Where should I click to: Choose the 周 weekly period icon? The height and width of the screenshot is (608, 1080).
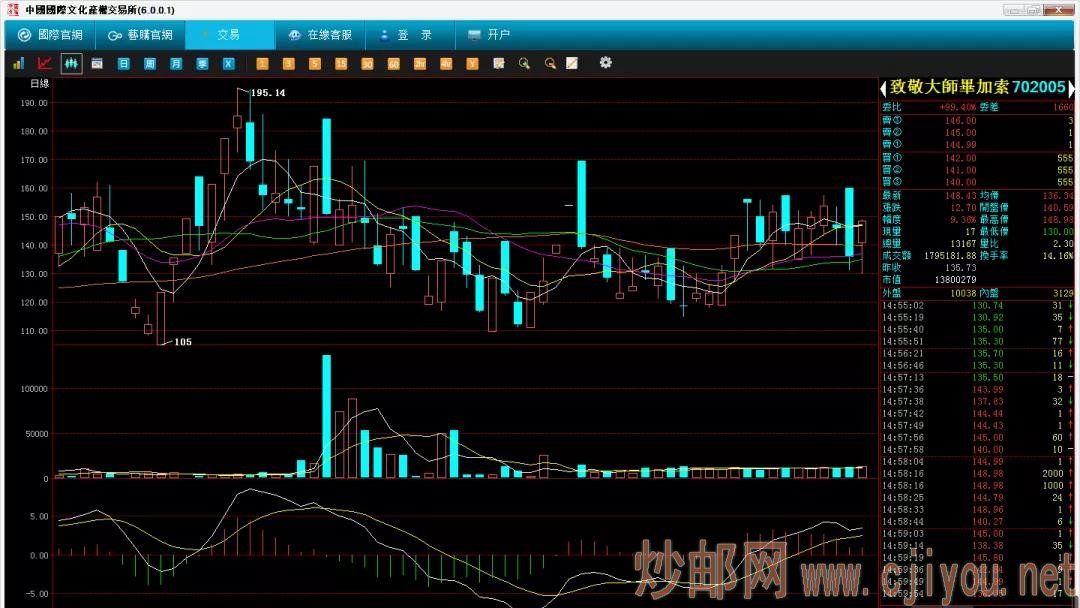click(x=149, y=63)
